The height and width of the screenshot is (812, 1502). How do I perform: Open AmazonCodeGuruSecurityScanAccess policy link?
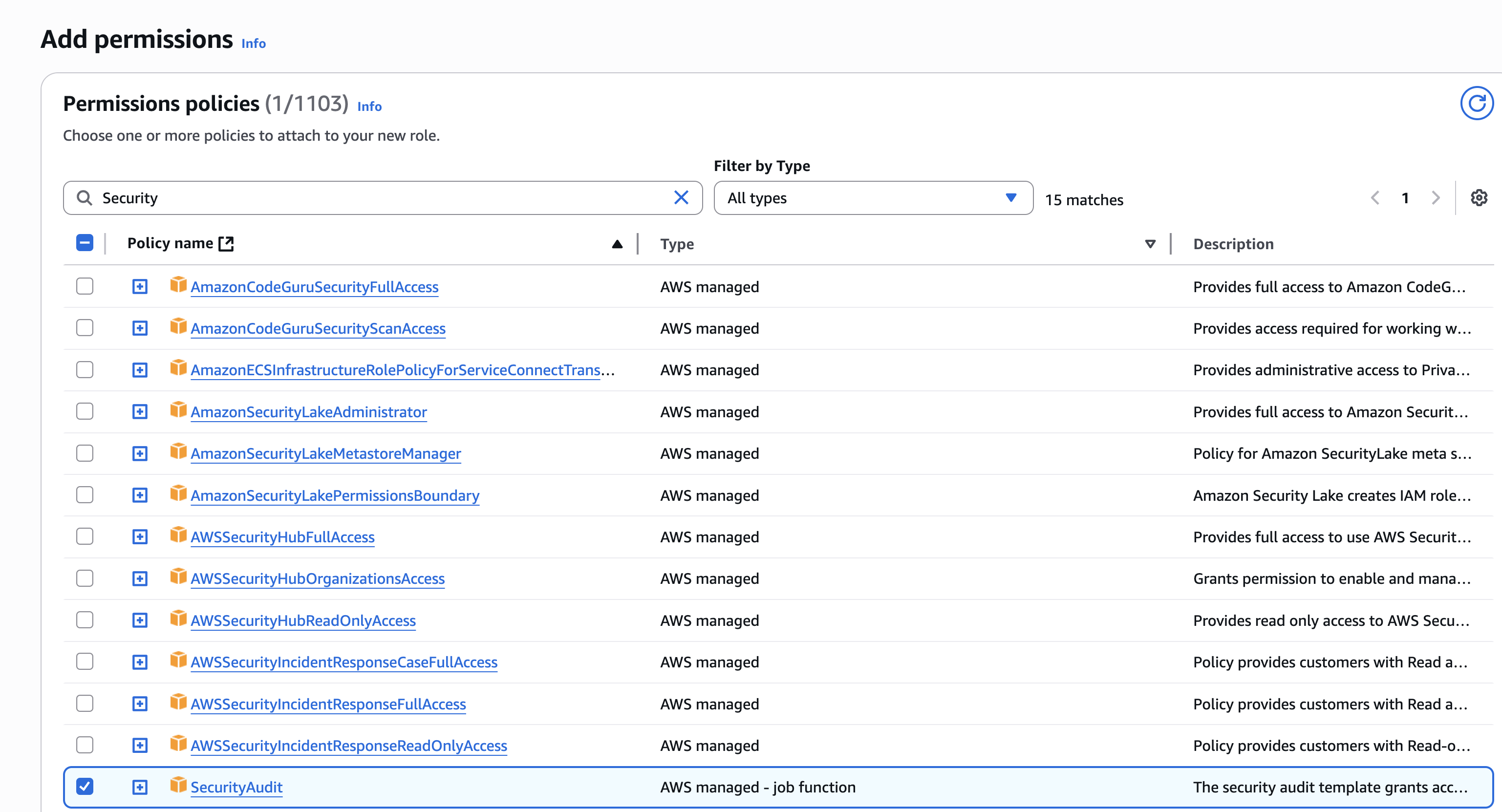tap(318, 329)
